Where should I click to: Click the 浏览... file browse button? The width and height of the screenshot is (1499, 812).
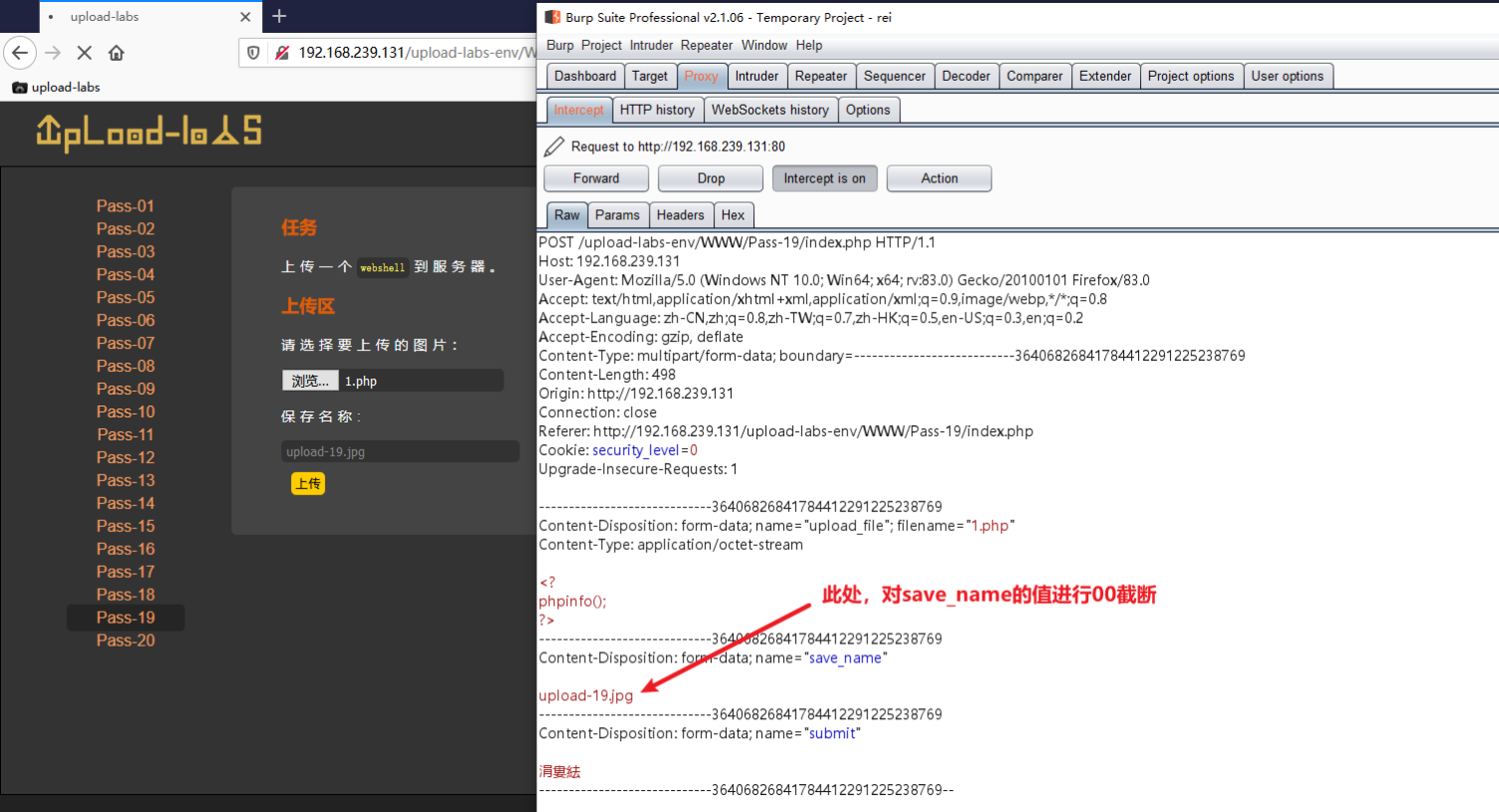[310, 381]
